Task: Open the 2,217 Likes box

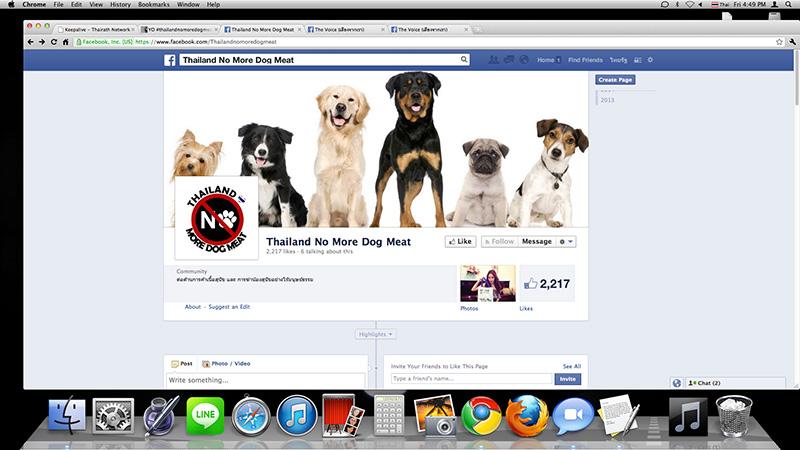Action: pos(547,284)
